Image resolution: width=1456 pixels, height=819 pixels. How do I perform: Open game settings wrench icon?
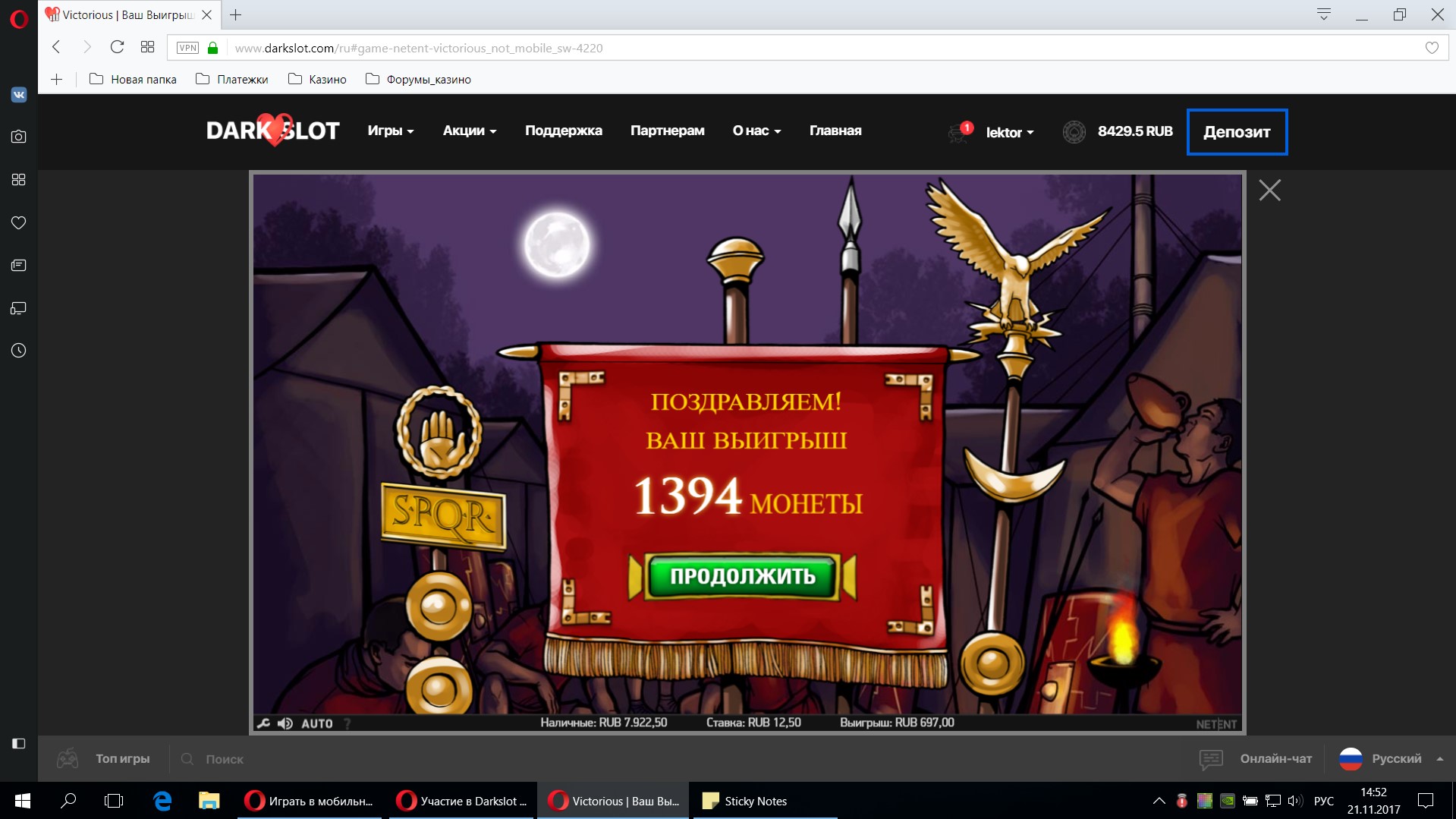click(x=263, y=723)
